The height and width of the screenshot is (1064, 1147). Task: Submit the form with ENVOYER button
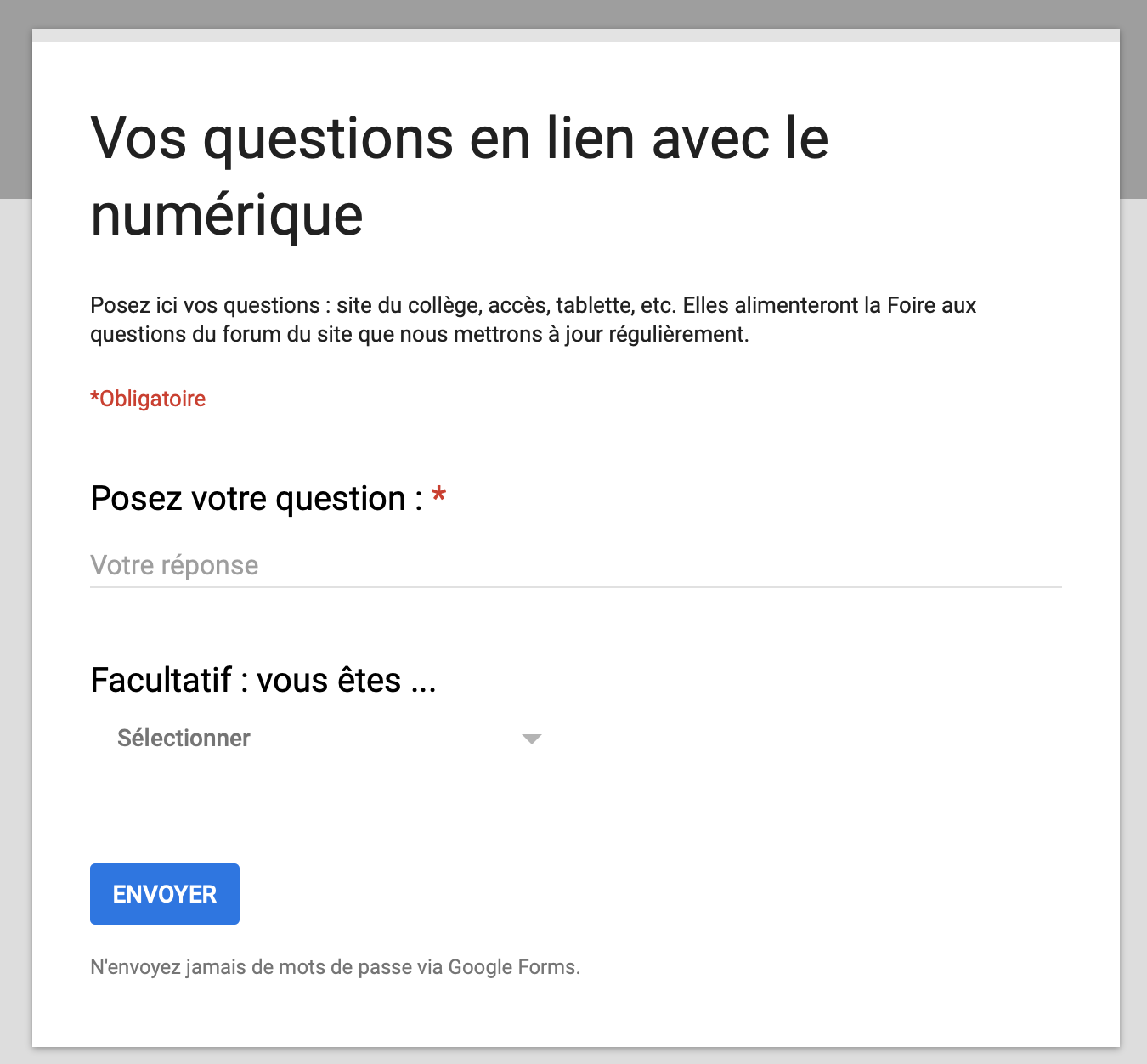pyautogui.click(x=165, y=894)
